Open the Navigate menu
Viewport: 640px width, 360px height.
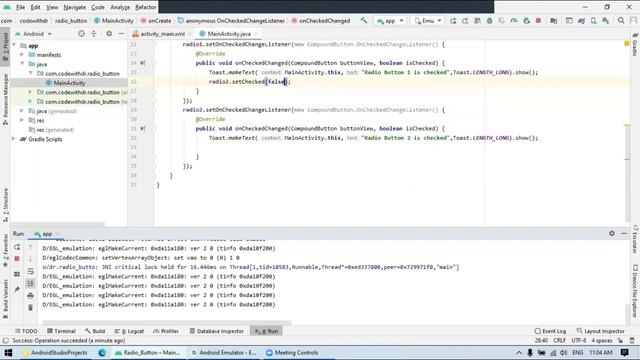74,7
